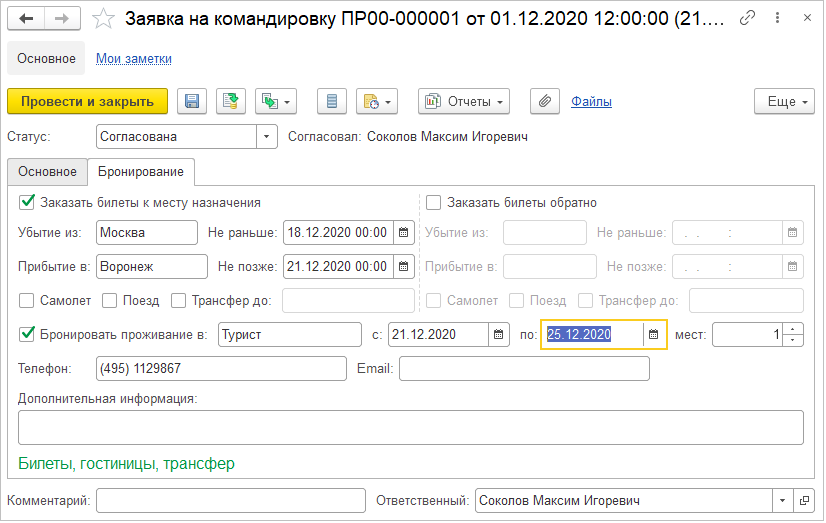Click the hotel field containing Турист
The width and height of the screenshot is (826, 523).
290,334
